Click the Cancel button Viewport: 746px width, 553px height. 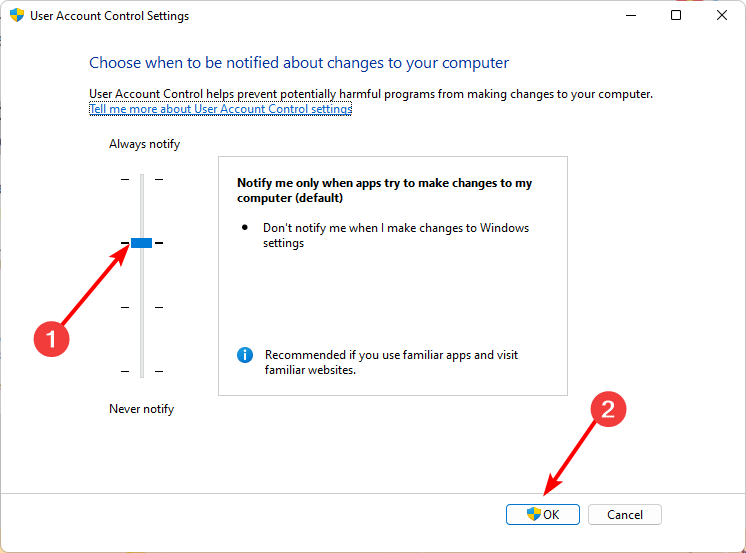point(624,514)
